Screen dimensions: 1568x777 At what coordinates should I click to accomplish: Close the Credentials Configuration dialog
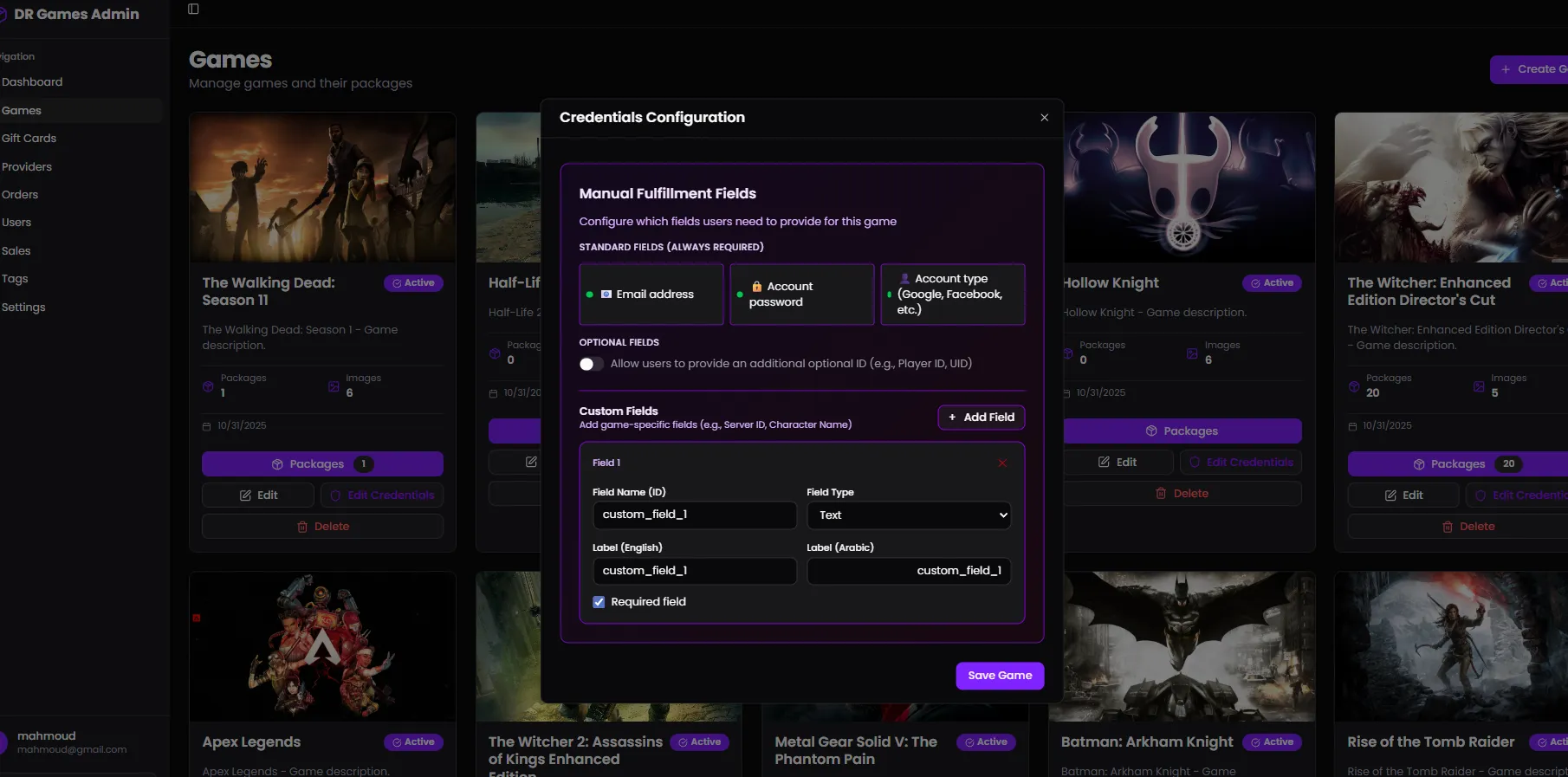1044,118
